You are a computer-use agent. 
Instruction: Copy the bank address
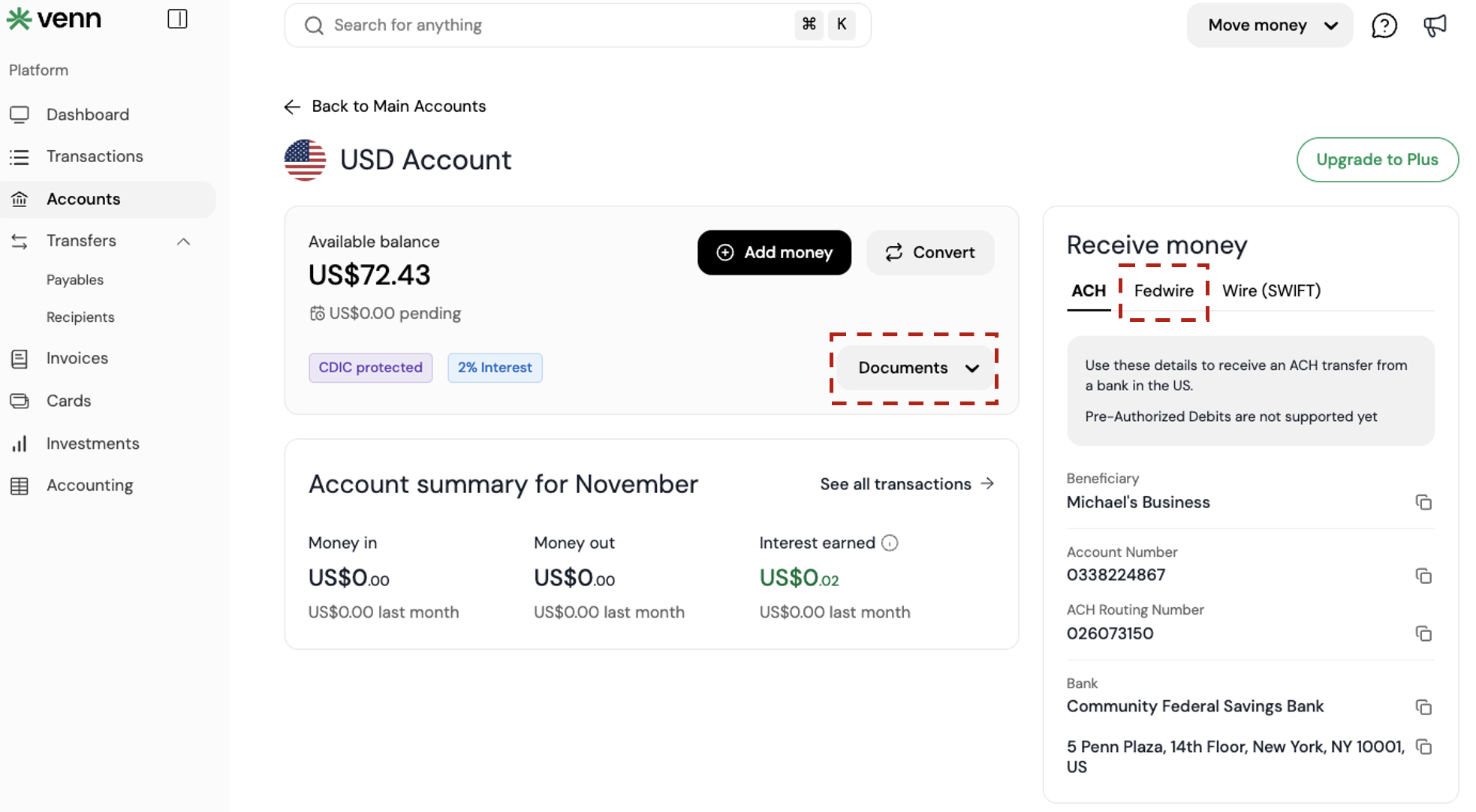pyautogui.click(x=1423, y=747)
